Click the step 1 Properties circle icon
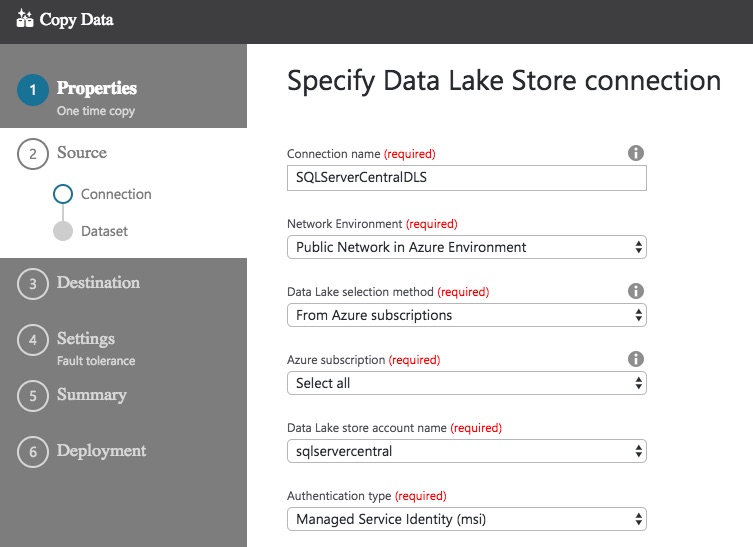This screenshot has height=547, width=753. tap(33, 90)
